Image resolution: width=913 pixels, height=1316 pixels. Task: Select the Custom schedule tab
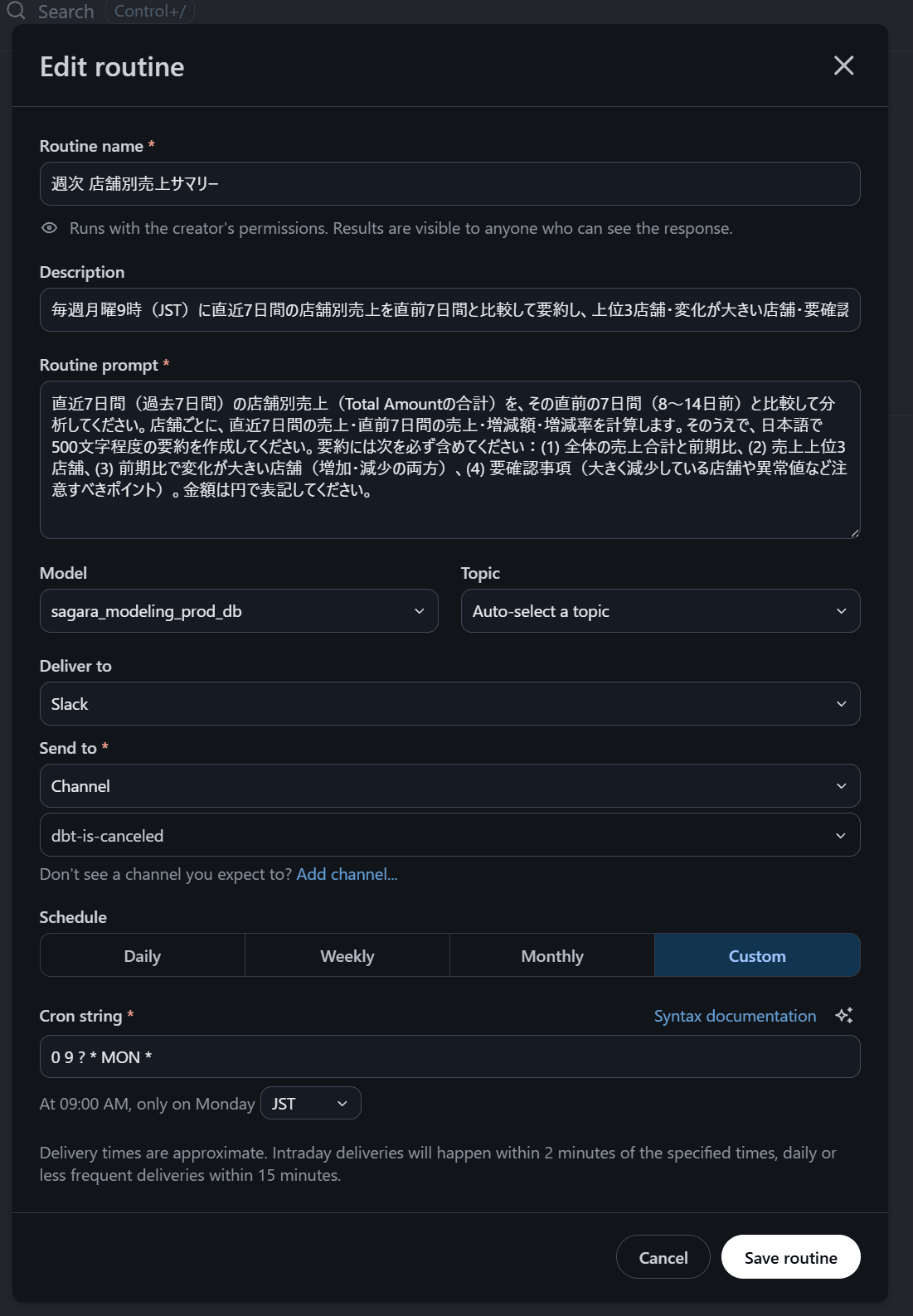(x=757, y=955)
